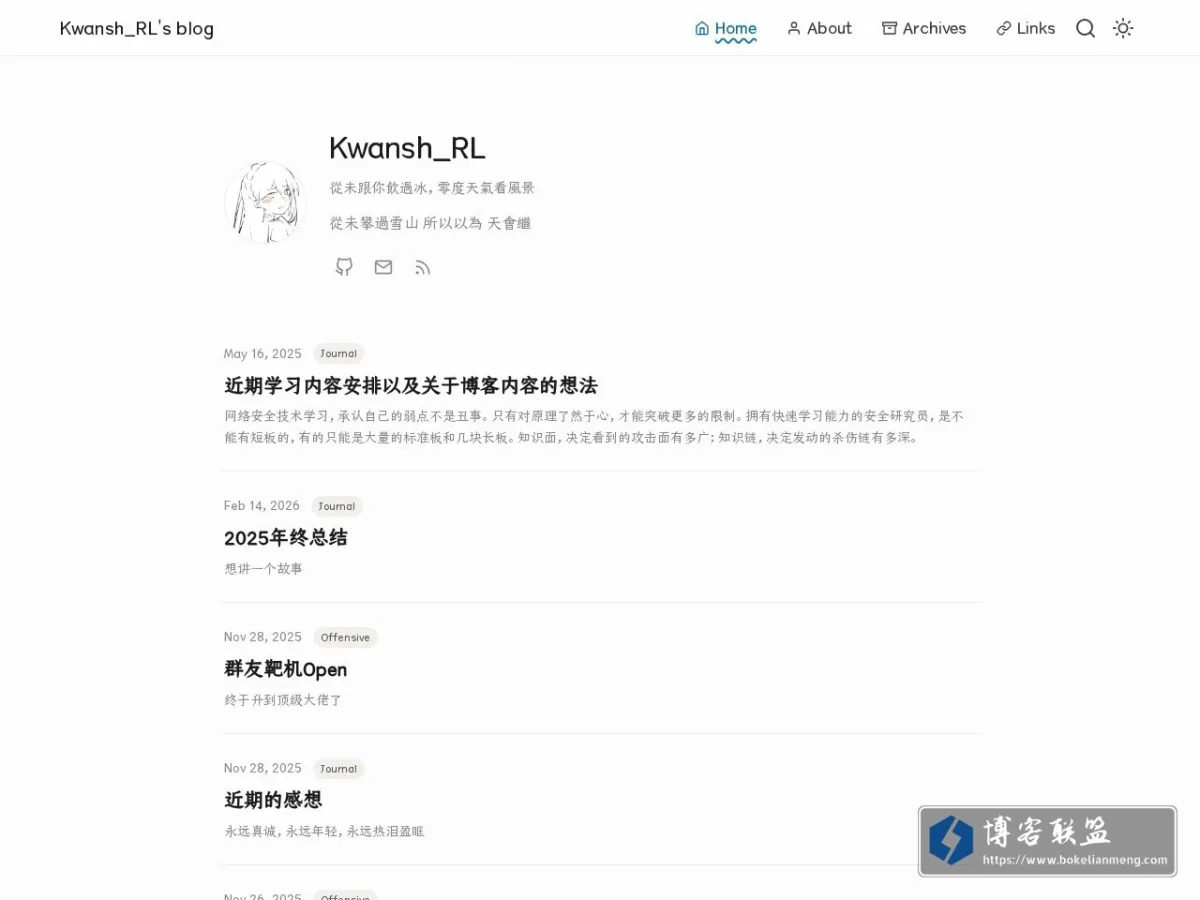Click the excerpt 想讲一个故事
This screenshot has height=900, width=1200.
264,569
